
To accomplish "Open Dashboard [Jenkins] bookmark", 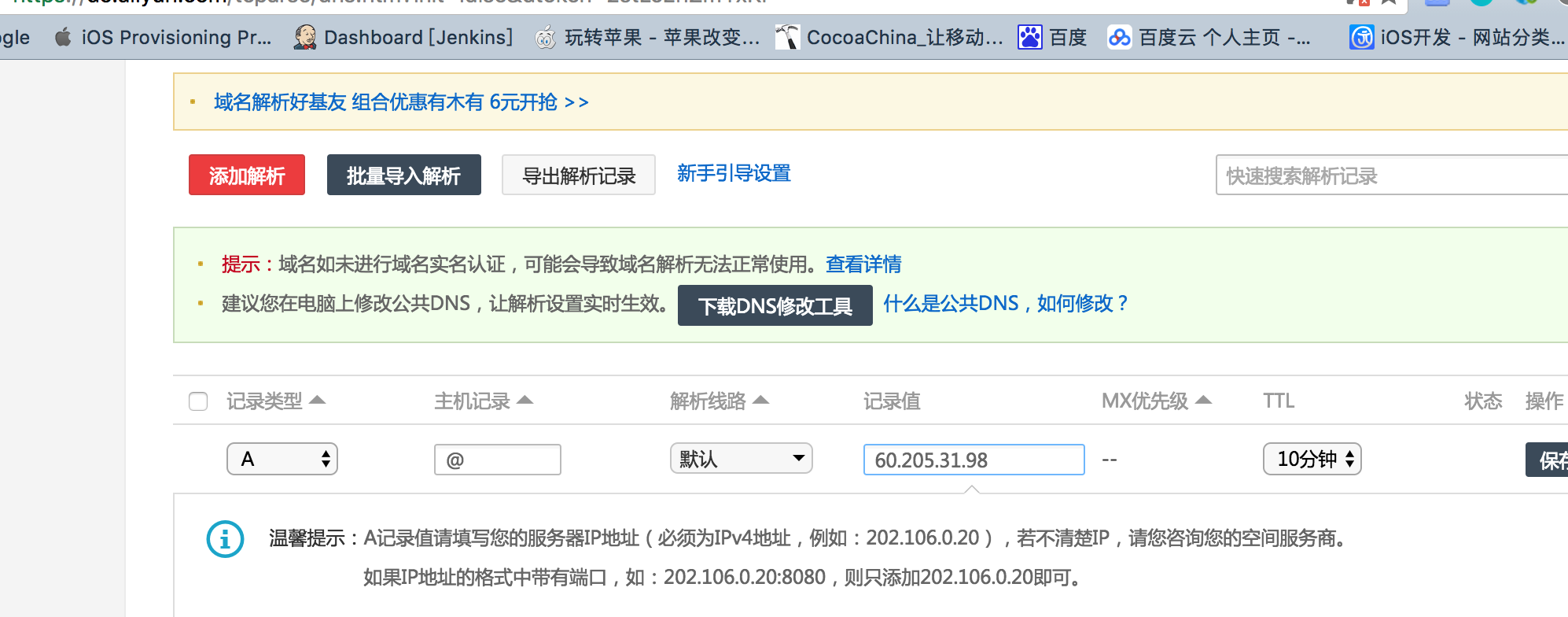I will coord(403,37).
